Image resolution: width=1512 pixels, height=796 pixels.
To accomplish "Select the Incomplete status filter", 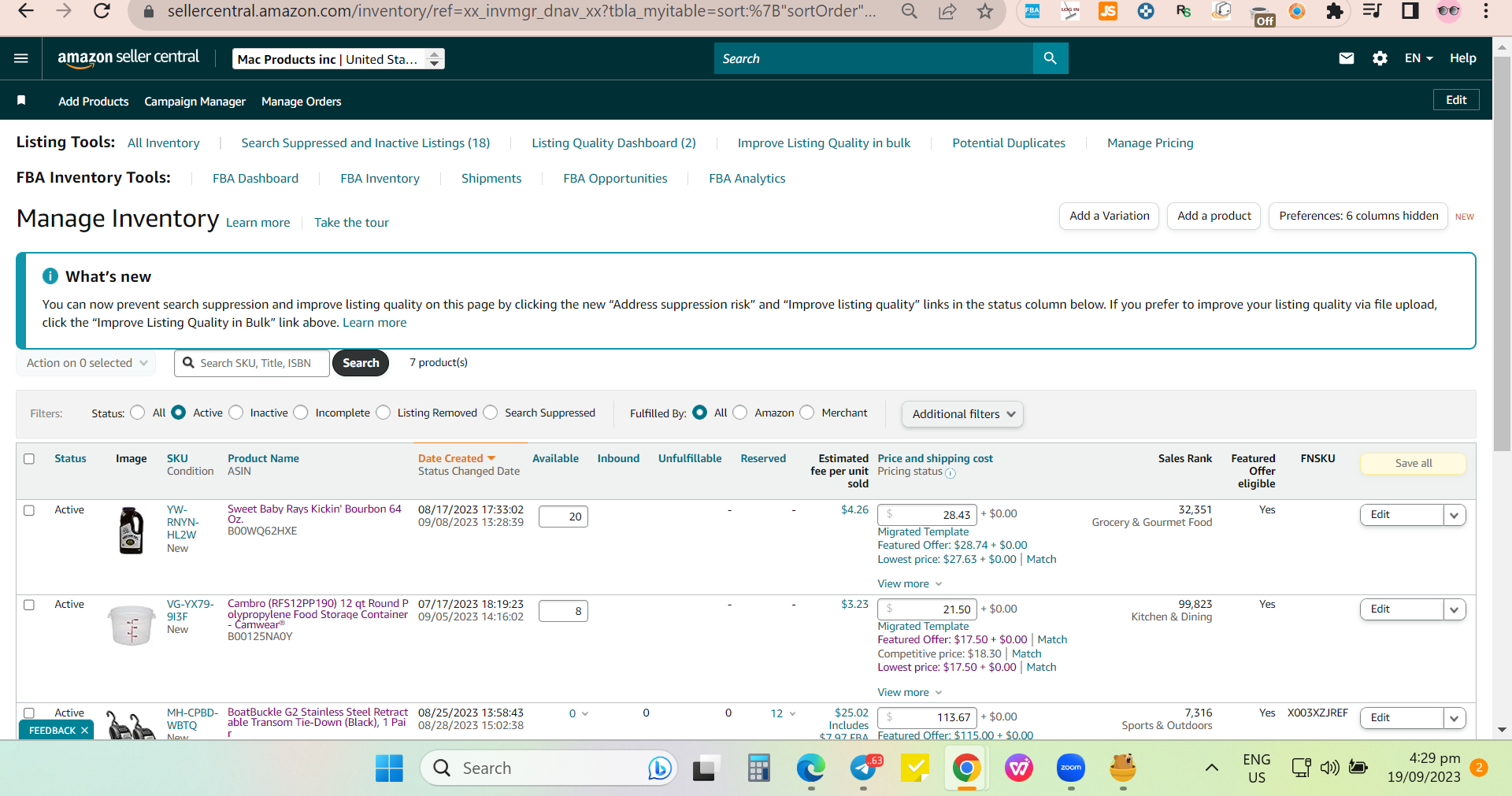I will pyautogui.click(x=301, y=413).
